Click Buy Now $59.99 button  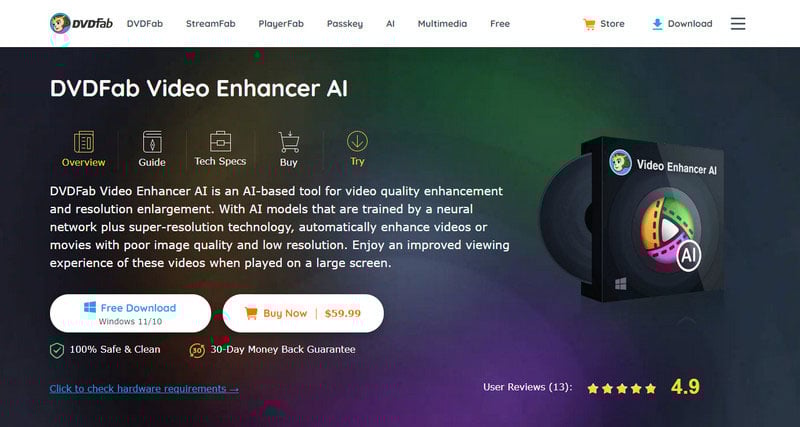tap(303, 313)
